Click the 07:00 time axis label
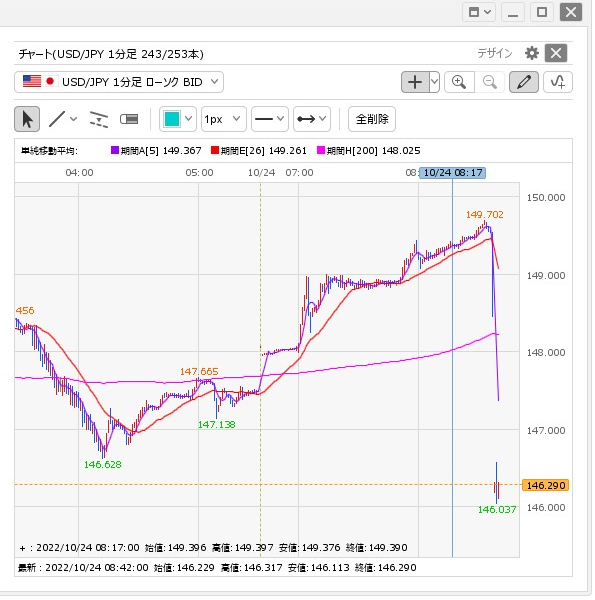This screenshot has width=595, height=600. point(299,173)
